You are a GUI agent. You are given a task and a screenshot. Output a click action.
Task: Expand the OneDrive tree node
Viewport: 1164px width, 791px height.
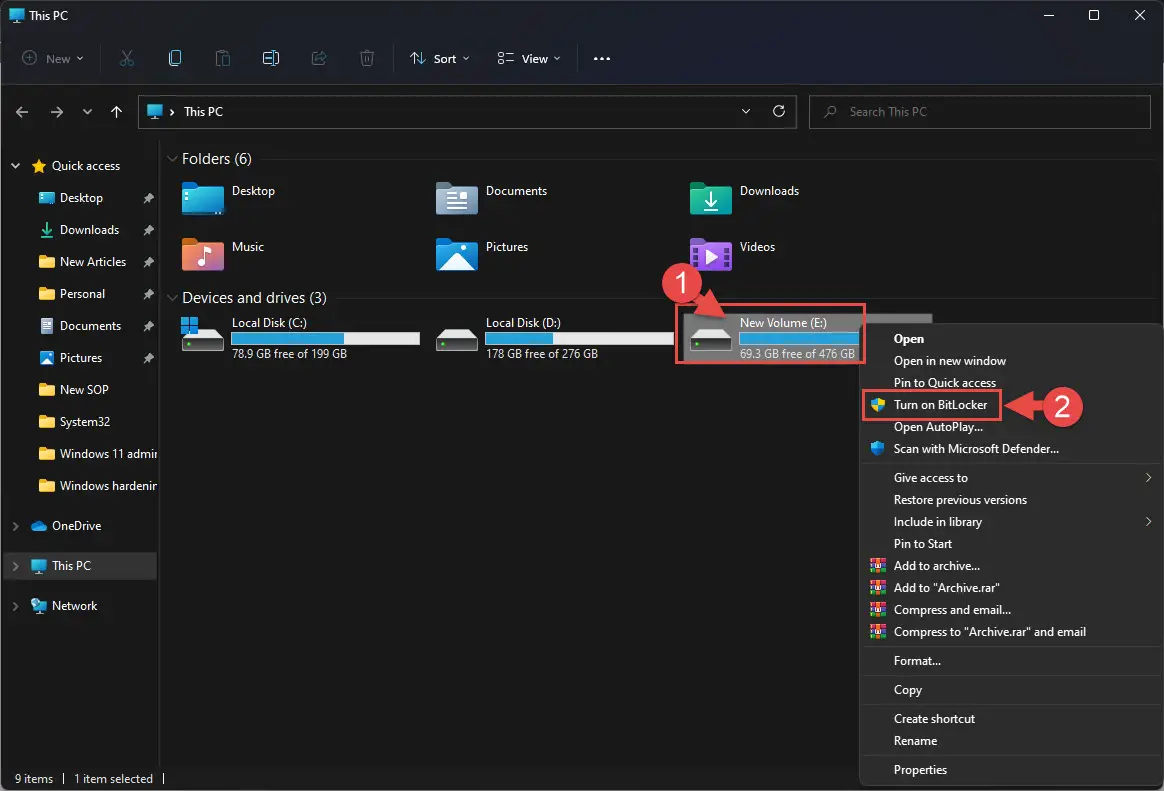pyautogui.click(x=16, y=526)
